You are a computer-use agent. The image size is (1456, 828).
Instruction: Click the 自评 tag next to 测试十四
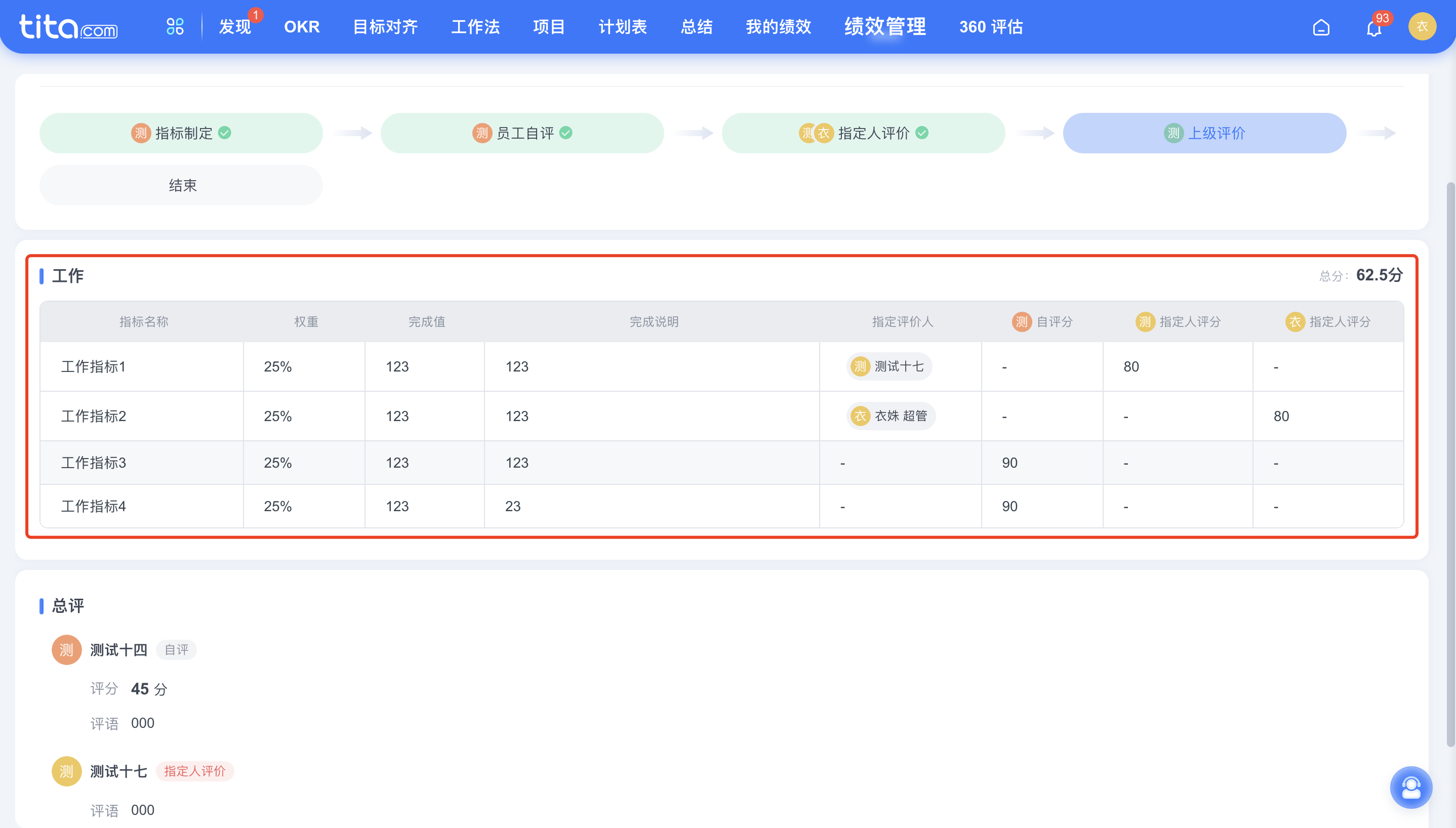click(176, 650)
